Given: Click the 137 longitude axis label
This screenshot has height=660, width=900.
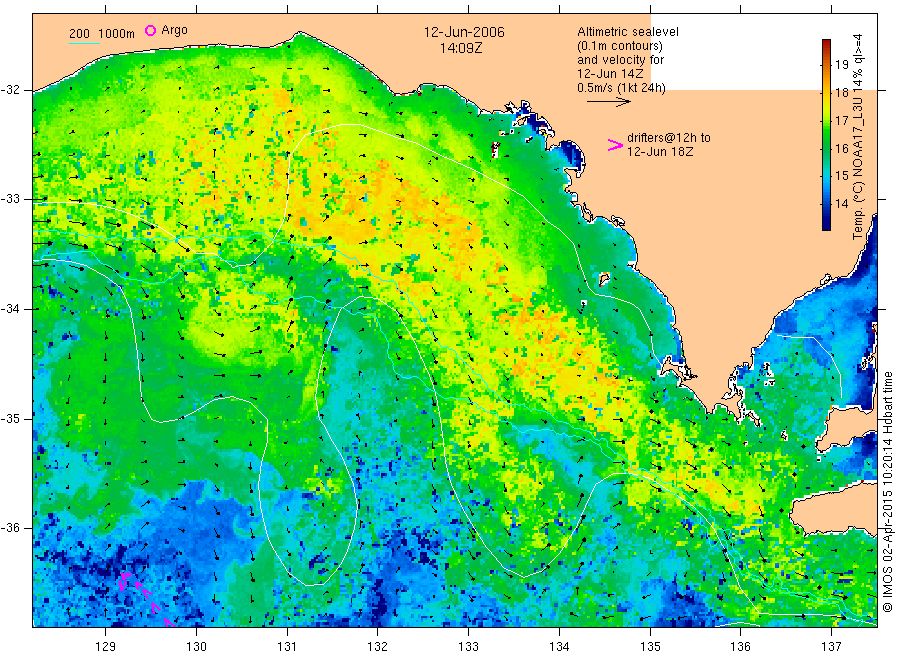Looking at the screenshot, I should pos(831,647).
